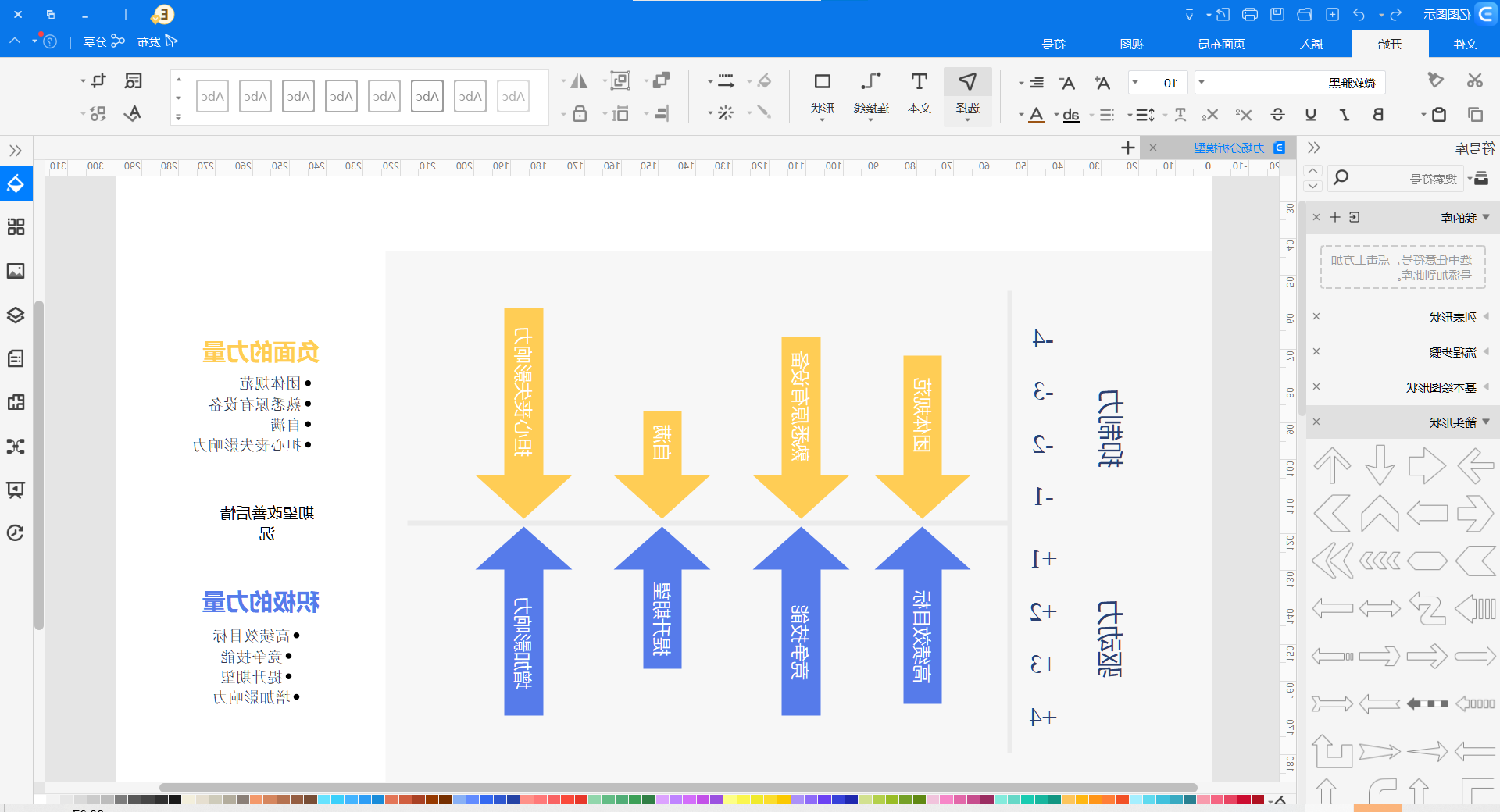Switch to the 页面布局 ribbon tab
The height and width of the screenshot is (812, 1500).
pos(1222,44)
